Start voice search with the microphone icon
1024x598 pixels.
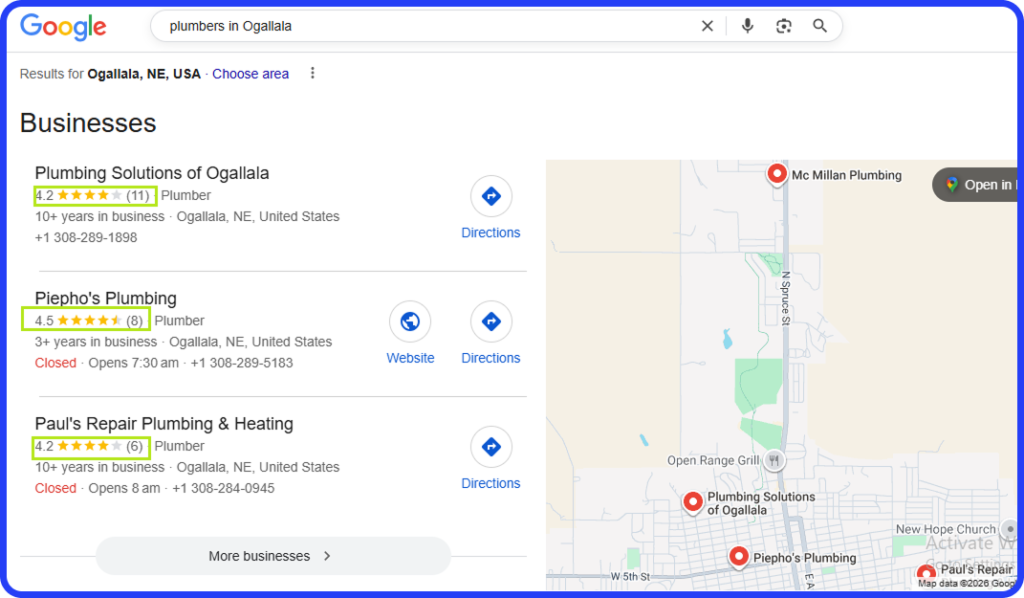(x=748, y=26)
